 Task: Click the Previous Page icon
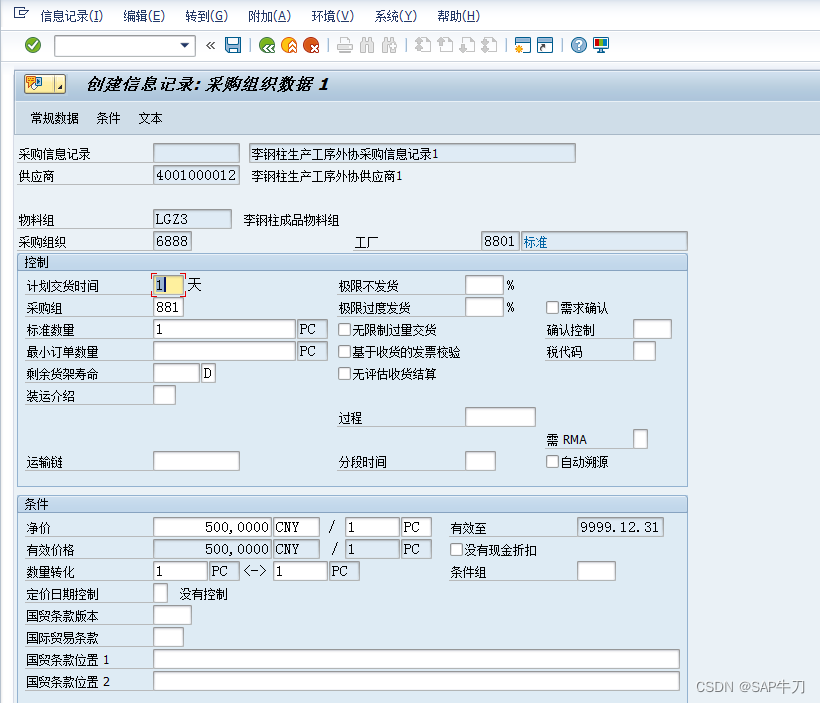coord(445,46)
